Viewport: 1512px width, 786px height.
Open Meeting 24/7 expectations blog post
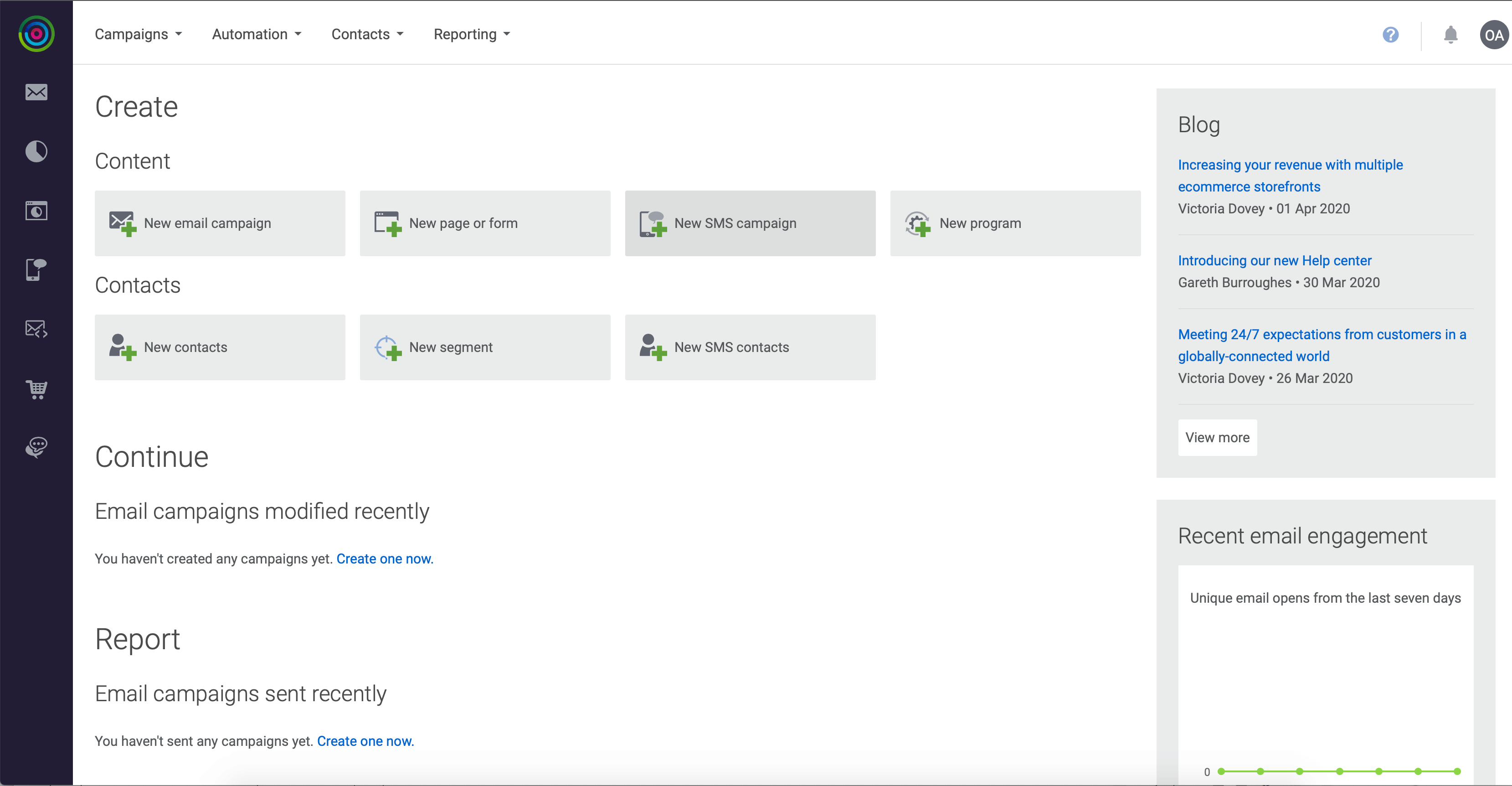(1322, 346)
